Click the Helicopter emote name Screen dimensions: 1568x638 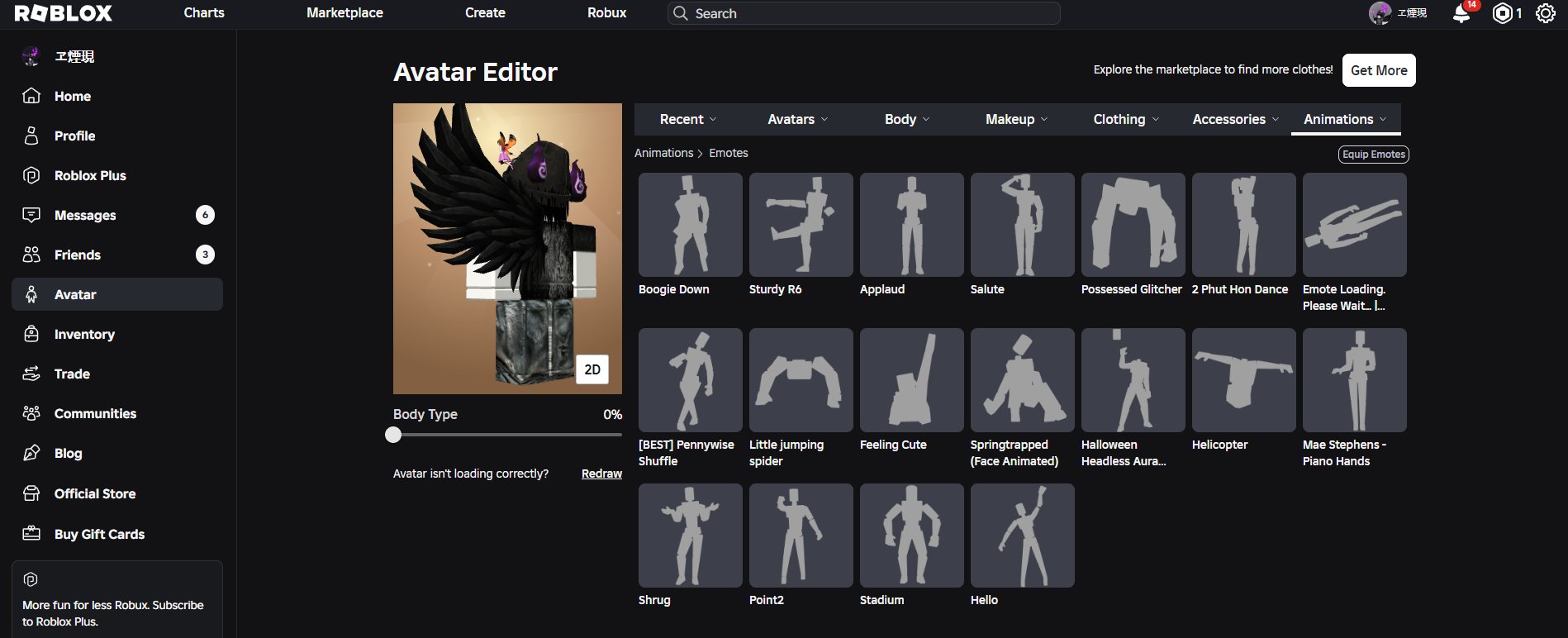[1219, 445]
